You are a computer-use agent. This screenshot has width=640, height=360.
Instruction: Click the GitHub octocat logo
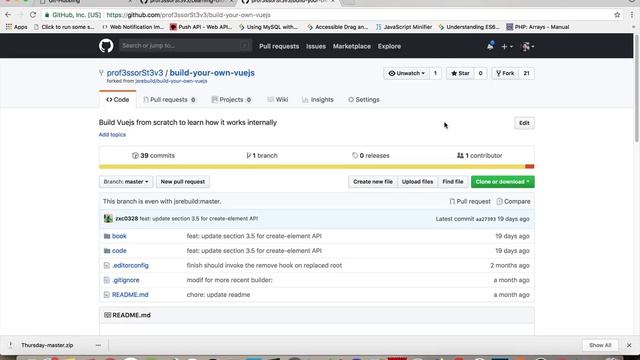coord(106,46)
